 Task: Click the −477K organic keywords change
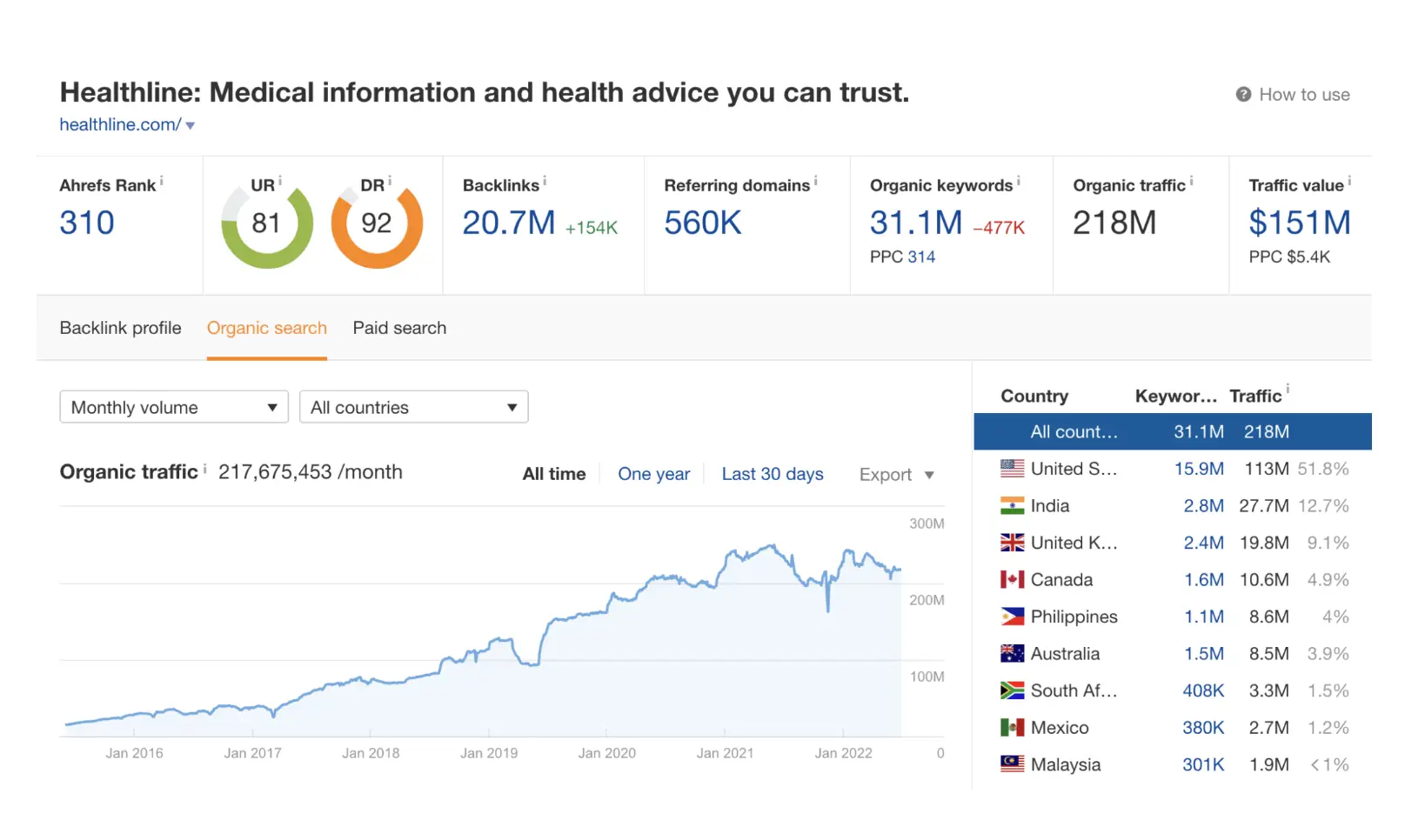tap(999, 228)
